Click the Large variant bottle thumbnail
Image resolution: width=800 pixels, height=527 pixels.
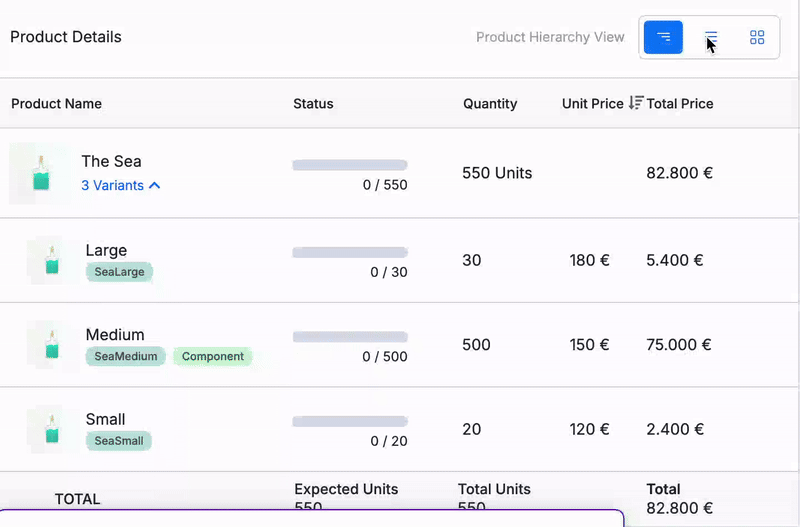(52, 260)
